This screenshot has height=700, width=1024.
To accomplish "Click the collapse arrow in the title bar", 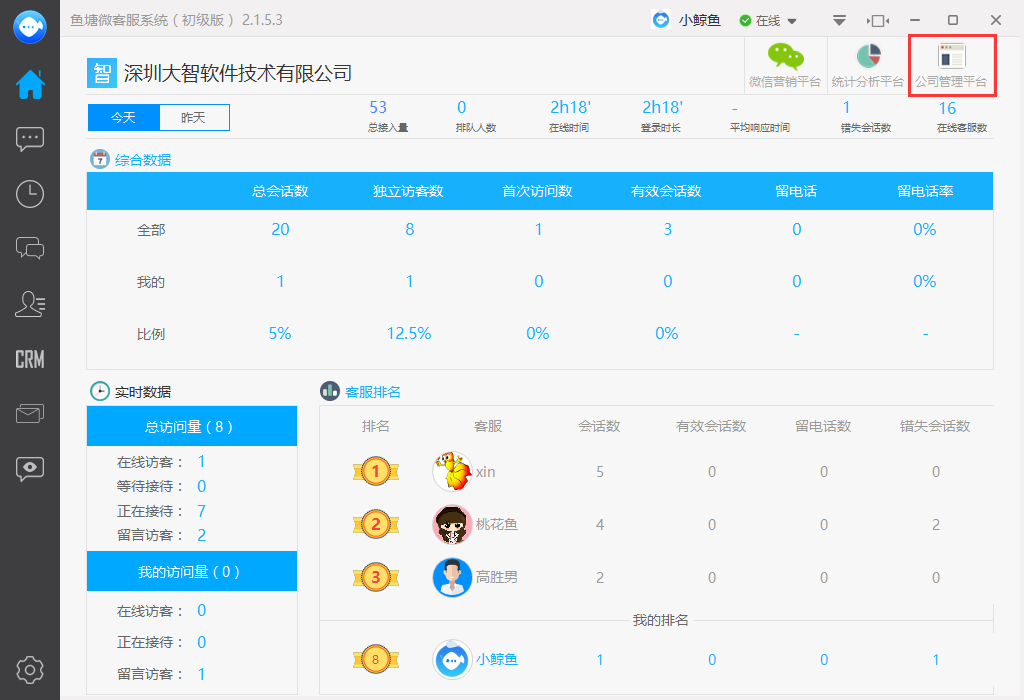I will [839, 19].
